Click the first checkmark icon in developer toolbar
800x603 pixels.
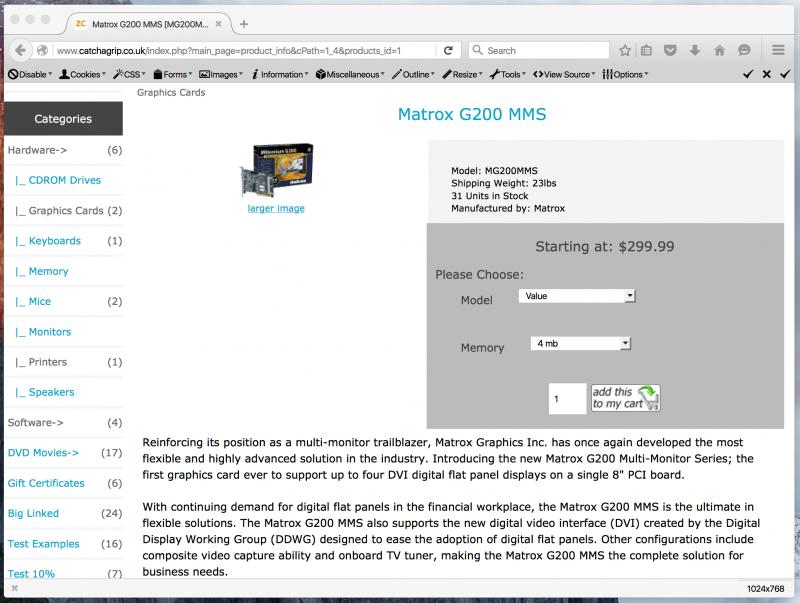[748, 74]
